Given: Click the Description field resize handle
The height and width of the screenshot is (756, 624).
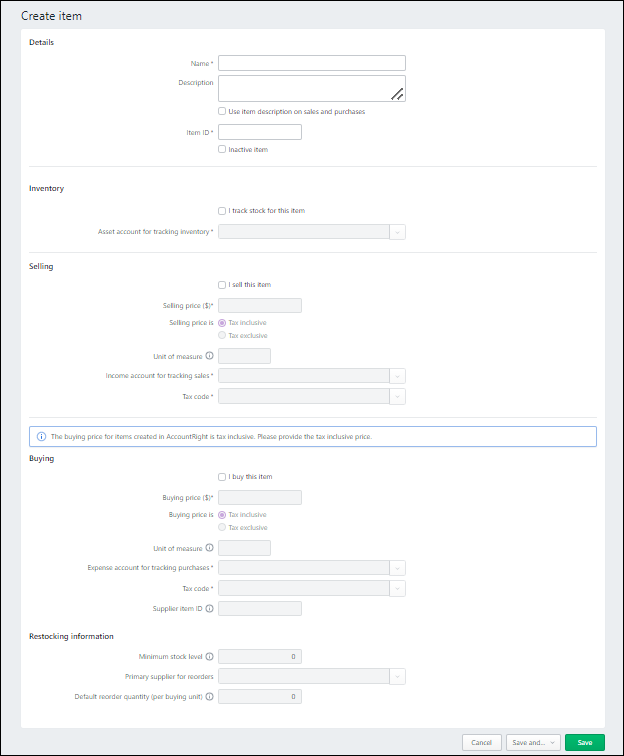Looking at the screenshot, I should [396, 94].
